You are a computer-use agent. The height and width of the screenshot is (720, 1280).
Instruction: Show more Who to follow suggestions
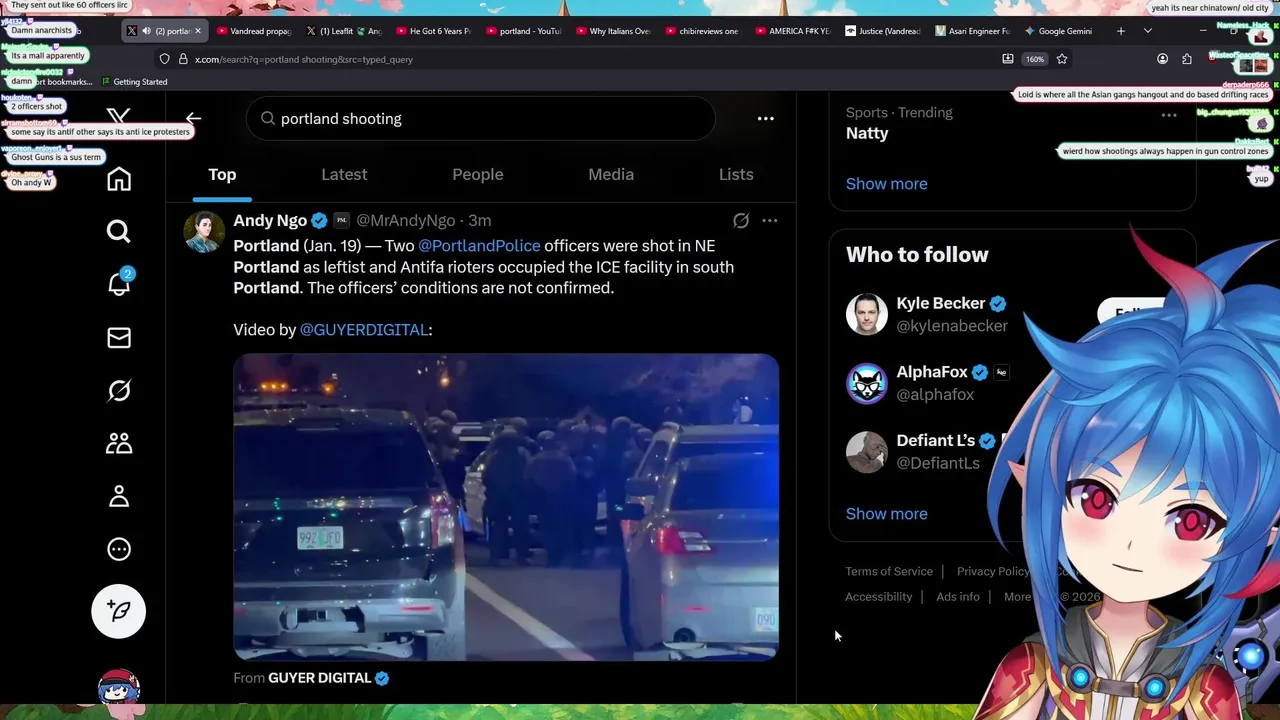887,514
